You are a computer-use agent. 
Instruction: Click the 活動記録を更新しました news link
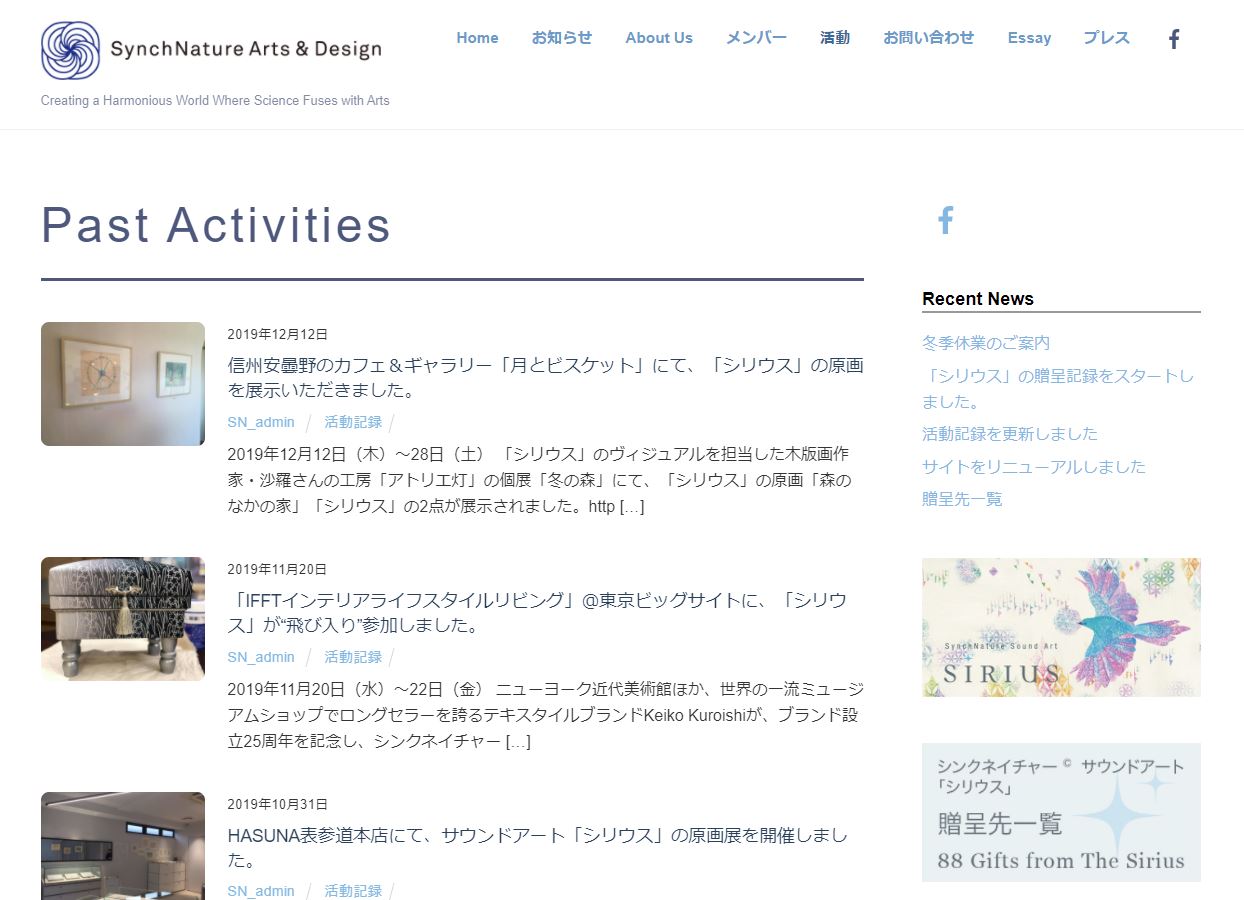(1009, 434)
